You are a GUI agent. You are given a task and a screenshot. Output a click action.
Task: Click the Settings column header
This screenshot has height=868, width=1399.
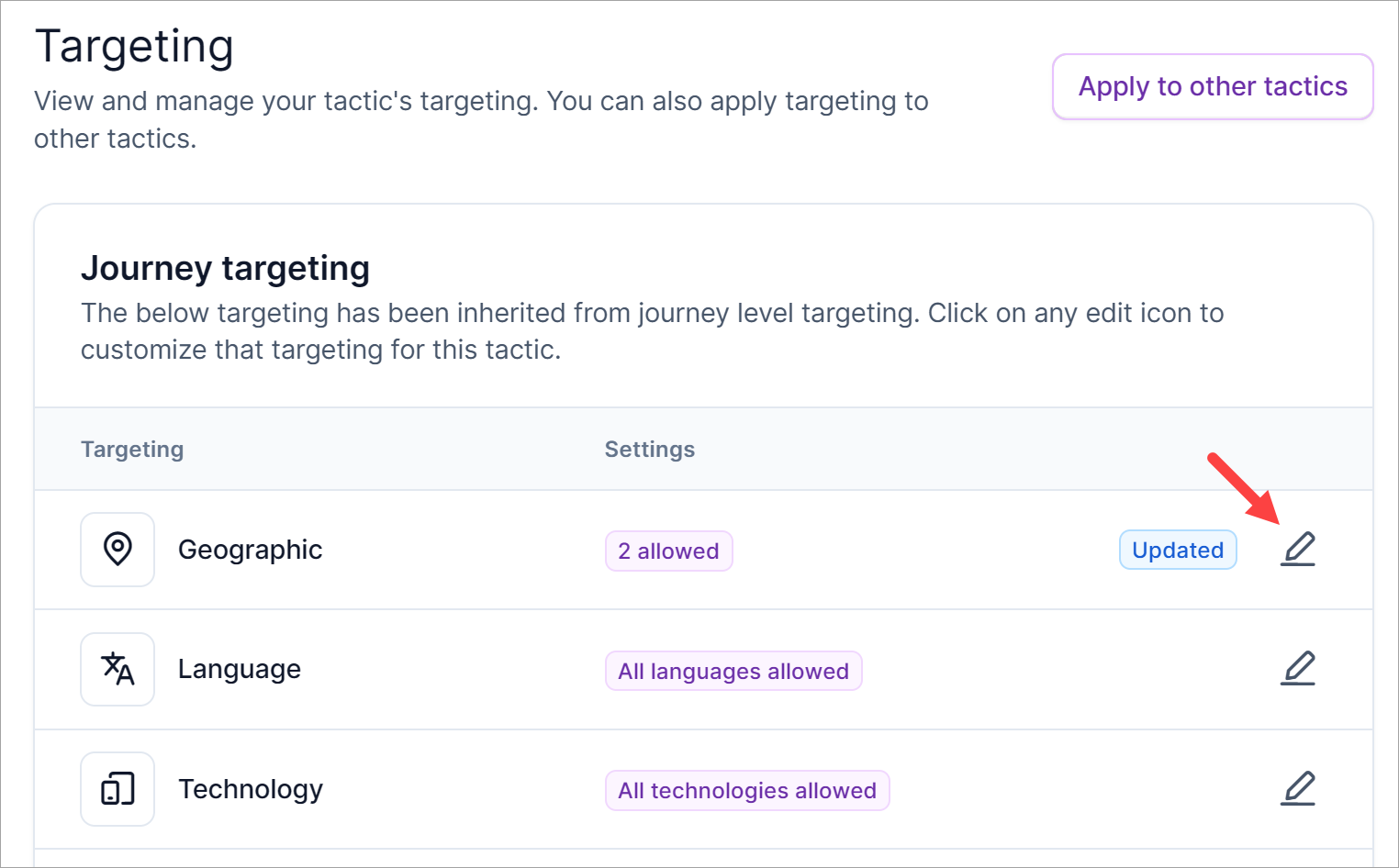[x=649, y=449]
